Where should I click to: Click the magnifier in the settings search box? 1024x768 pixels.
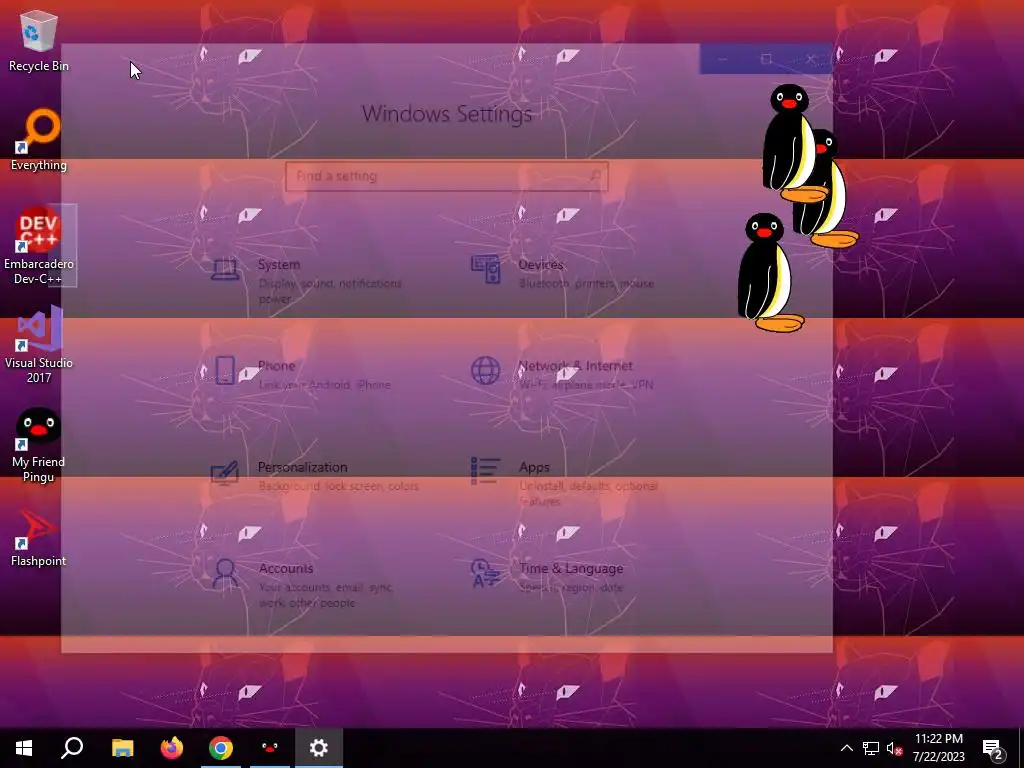pyautogui.click(x=595, y=176)
